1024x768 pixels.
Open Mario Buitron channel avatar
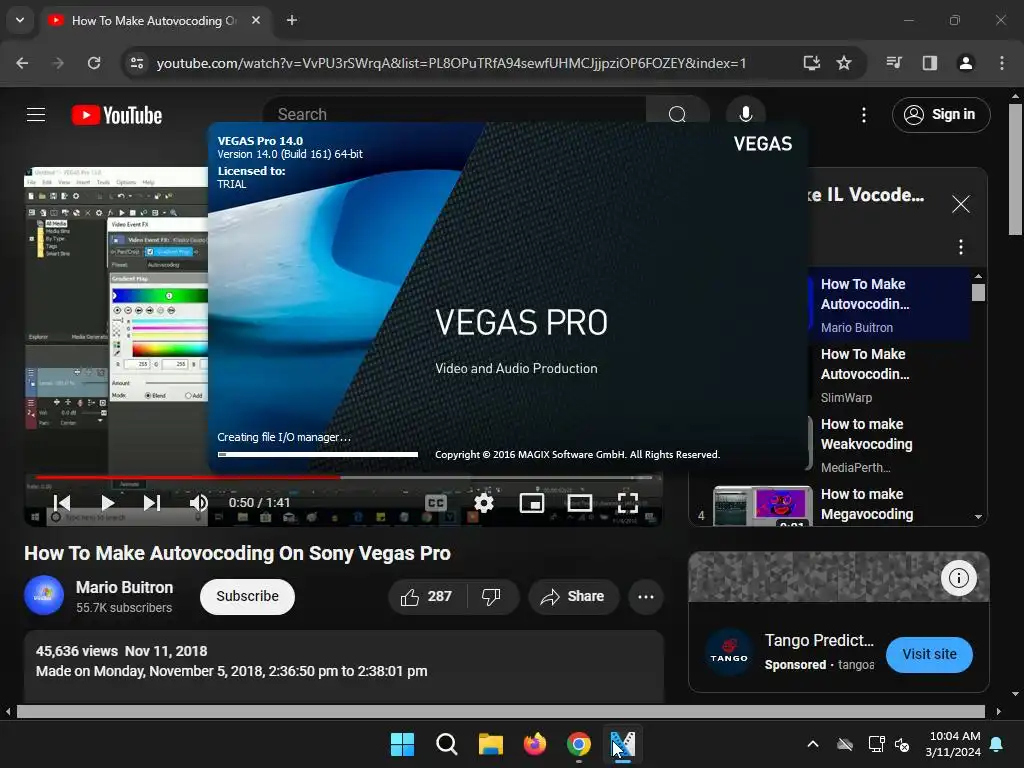(x=44, y=596)
